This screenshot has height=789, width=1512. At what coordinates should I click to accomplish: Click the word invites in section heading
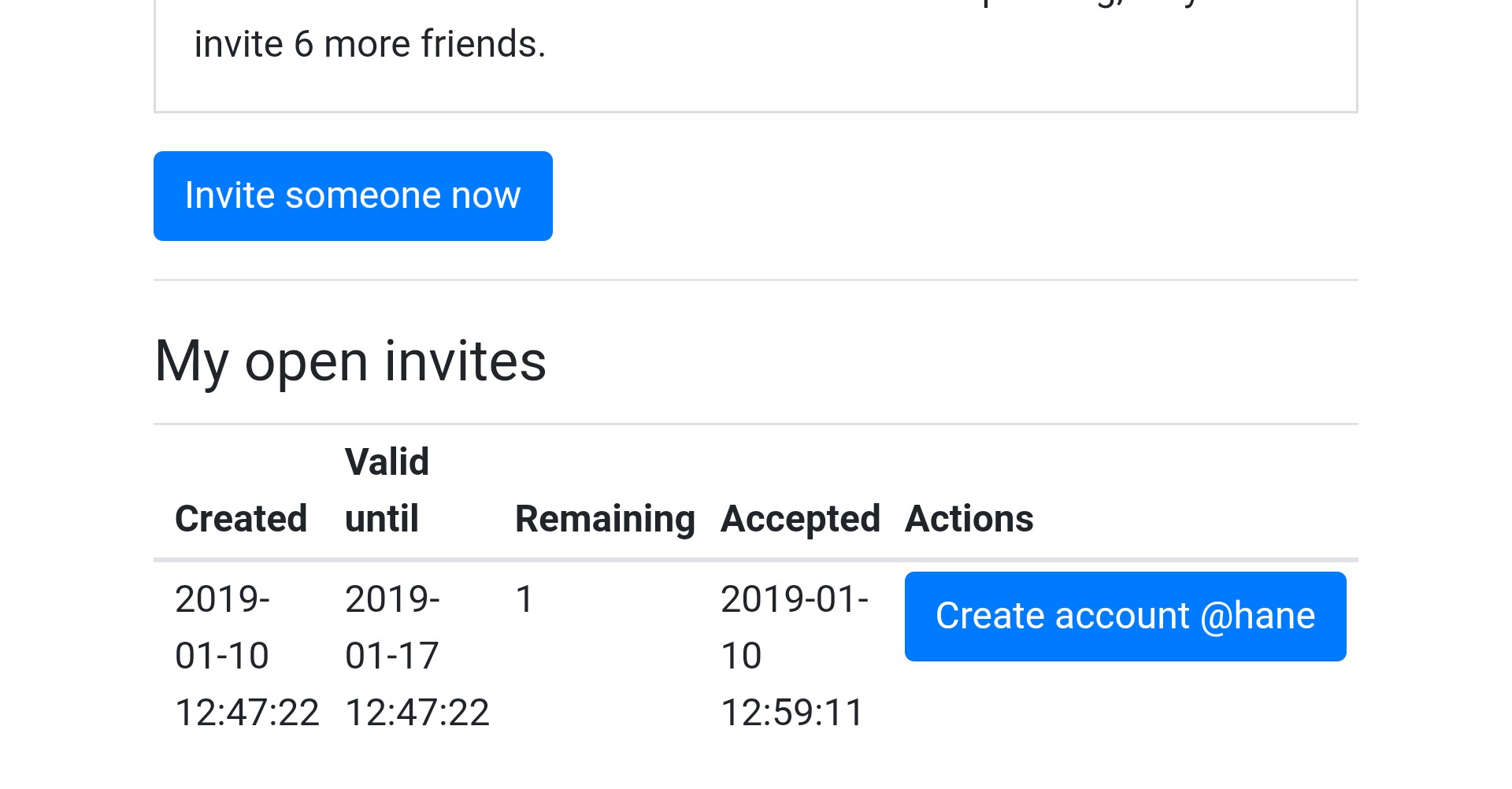(x=465, y=361)
